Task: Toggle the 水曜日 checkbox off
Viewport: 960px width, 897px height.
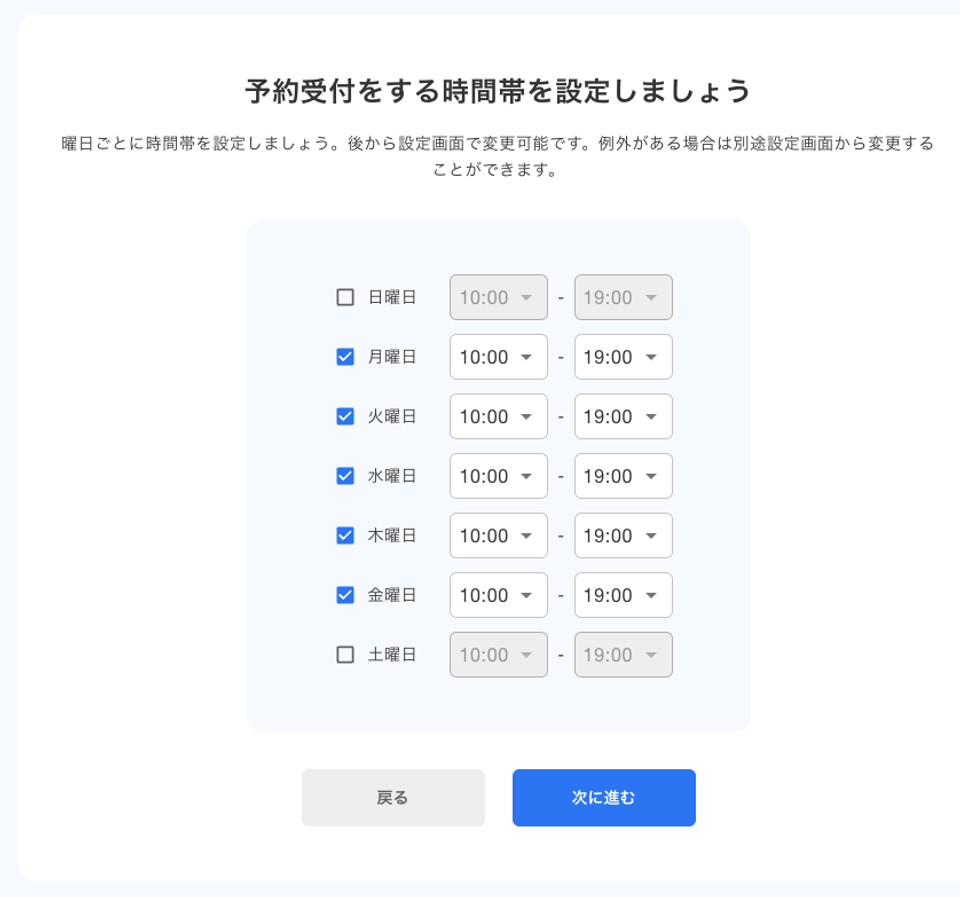Action: [x=345, y=476]
